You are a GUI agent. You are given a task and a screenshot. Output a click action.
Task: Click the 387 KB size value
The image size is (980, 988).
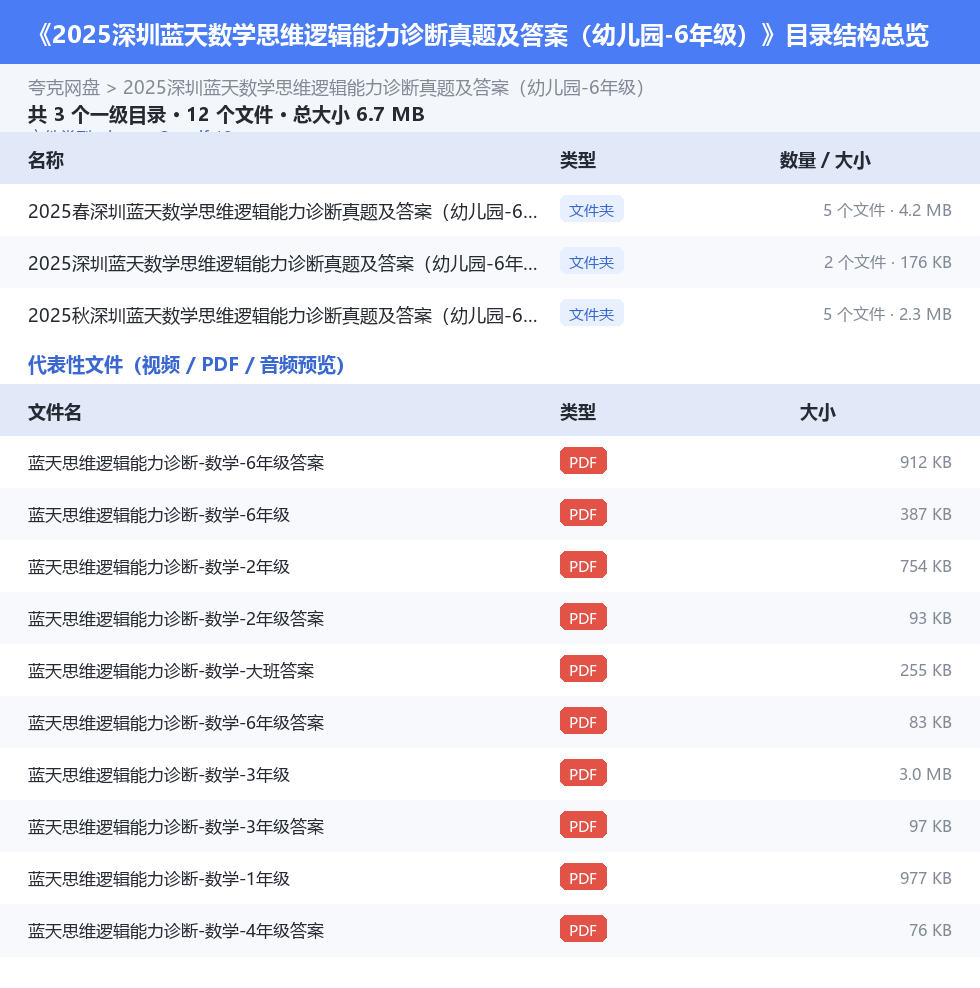[x=926, y=514]
